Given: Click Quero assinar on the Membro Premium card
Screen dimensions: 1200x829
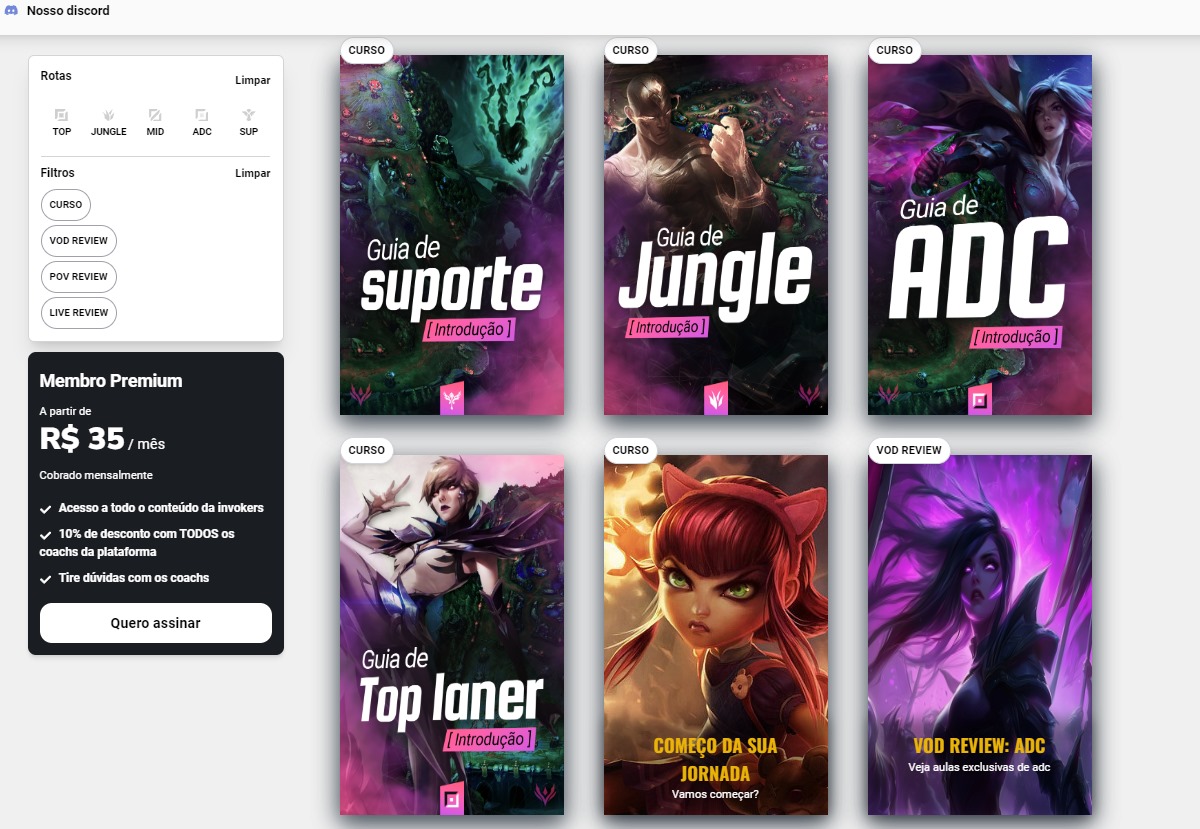Looking at the screenshot, I should point(155,622).
